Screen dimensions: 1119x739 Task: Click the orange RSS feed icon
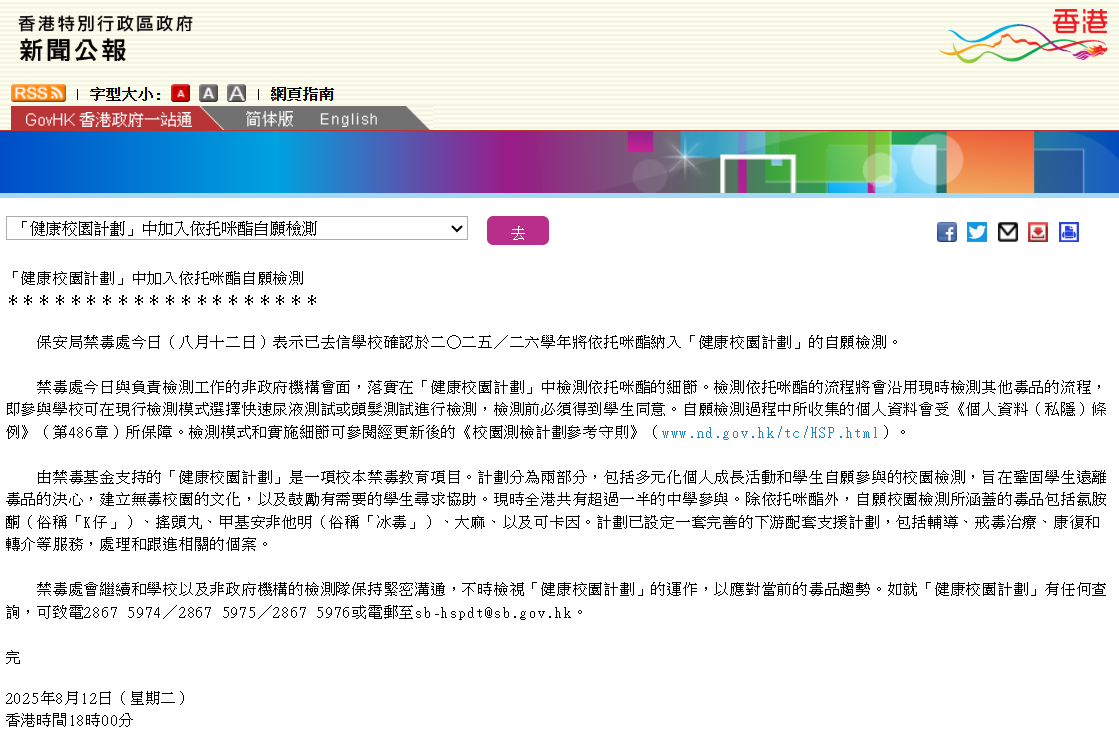click(x=38, y=93)
